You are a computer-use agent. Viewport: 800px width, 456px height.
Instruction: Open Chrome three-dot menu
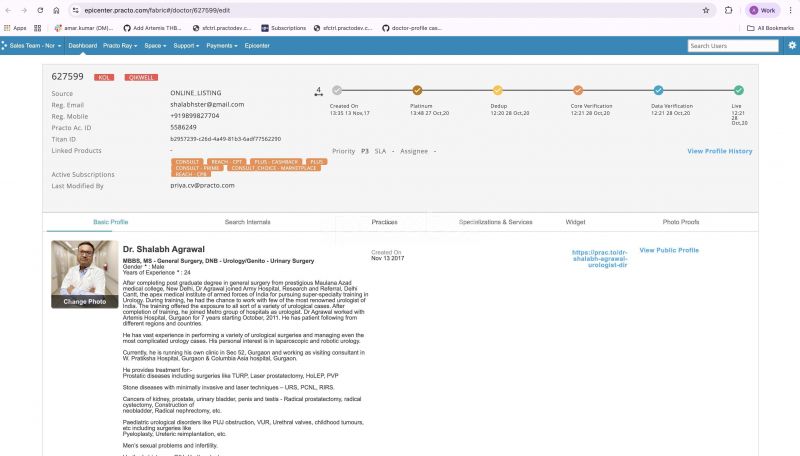[790, 10]
